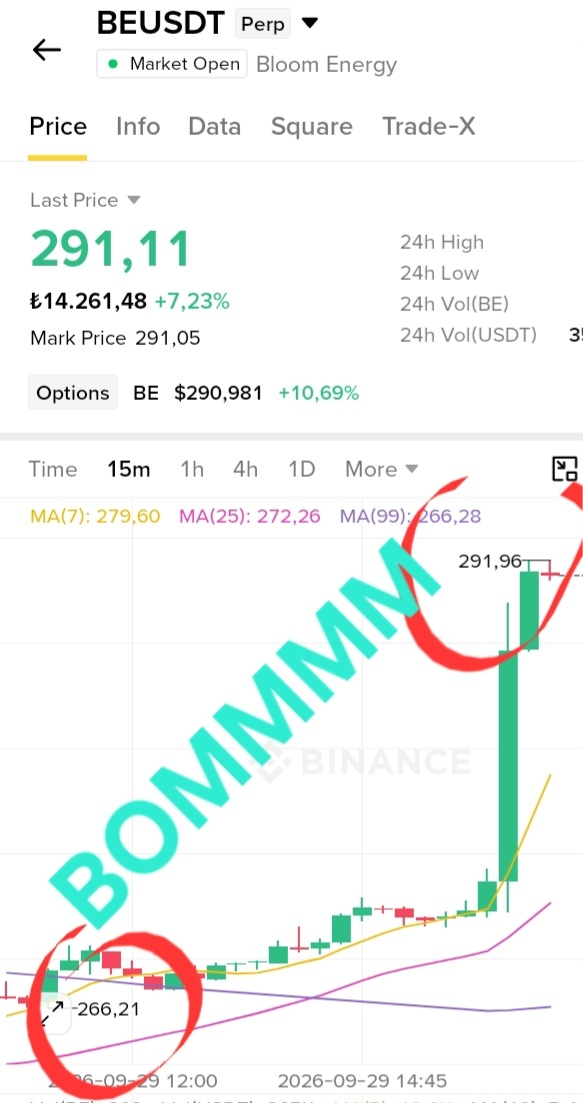Click the MA(7) indicator value label

(95, 516)
